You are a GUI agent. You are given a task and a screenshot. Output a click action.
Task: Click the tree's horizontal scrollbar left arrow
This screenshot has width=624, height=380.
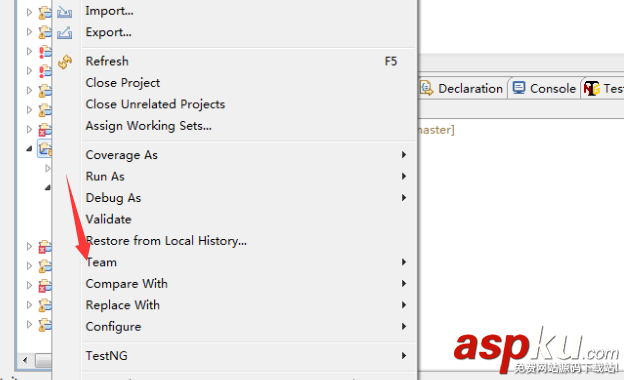tap(25, 361)
